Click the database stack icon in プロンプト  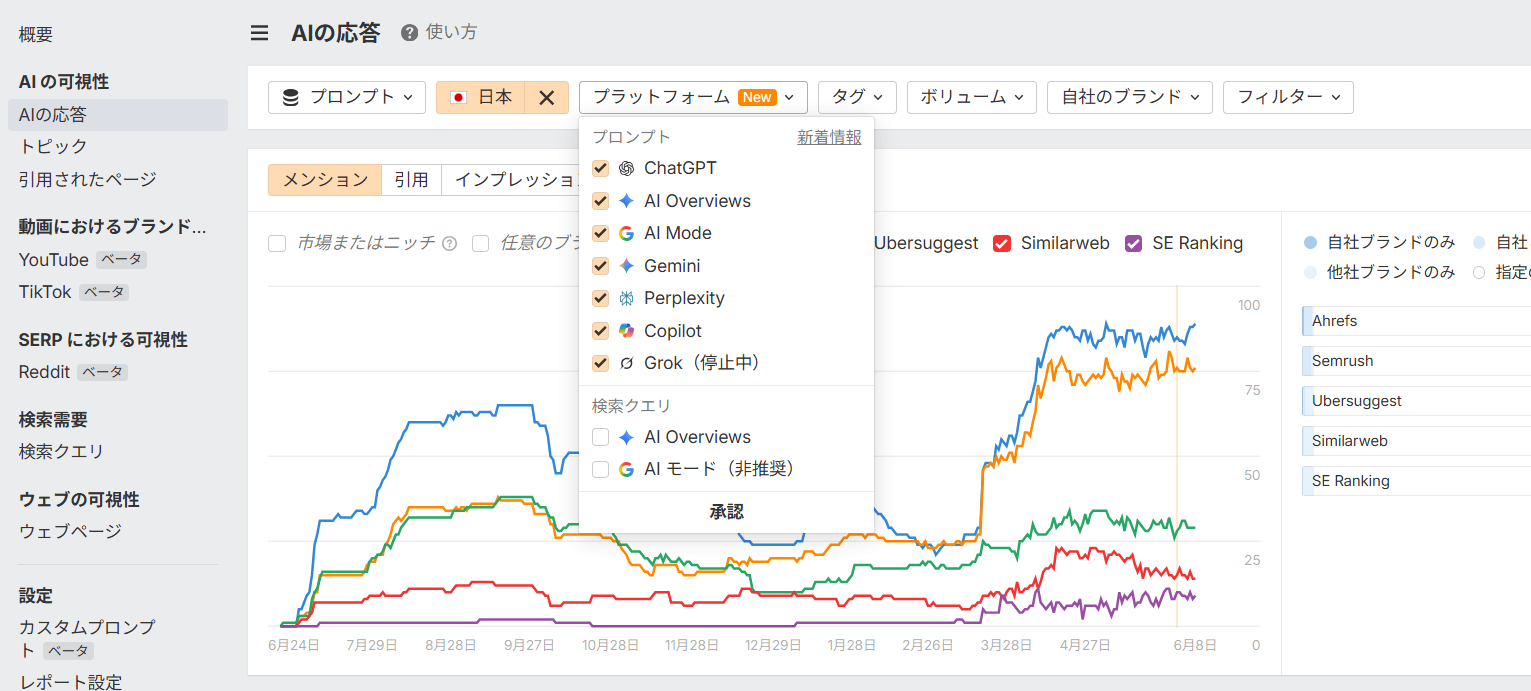point(291,97)
